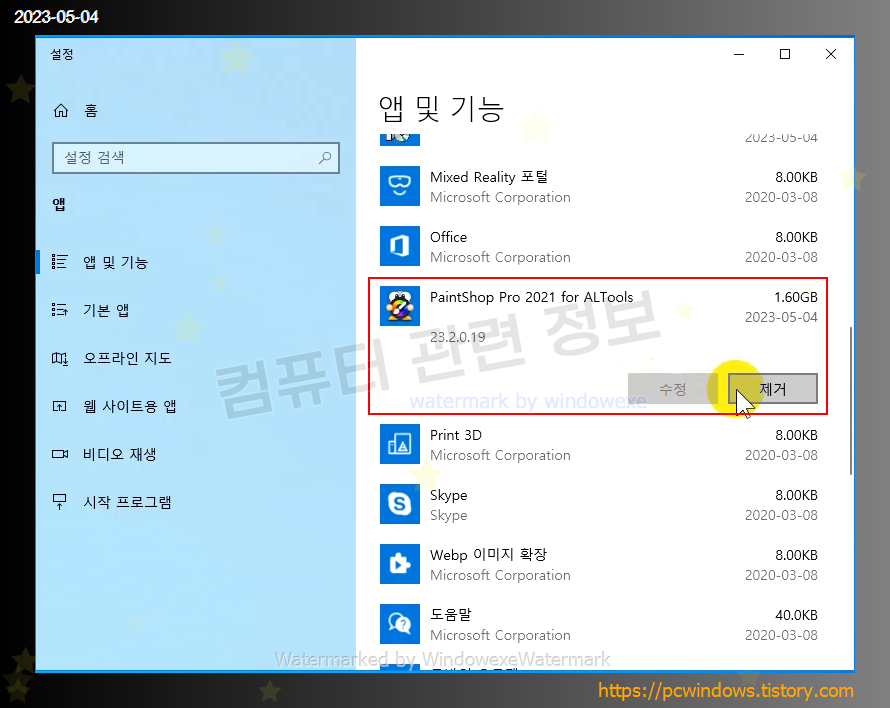Click the 도움말 app icon

[x=400, y=624]
